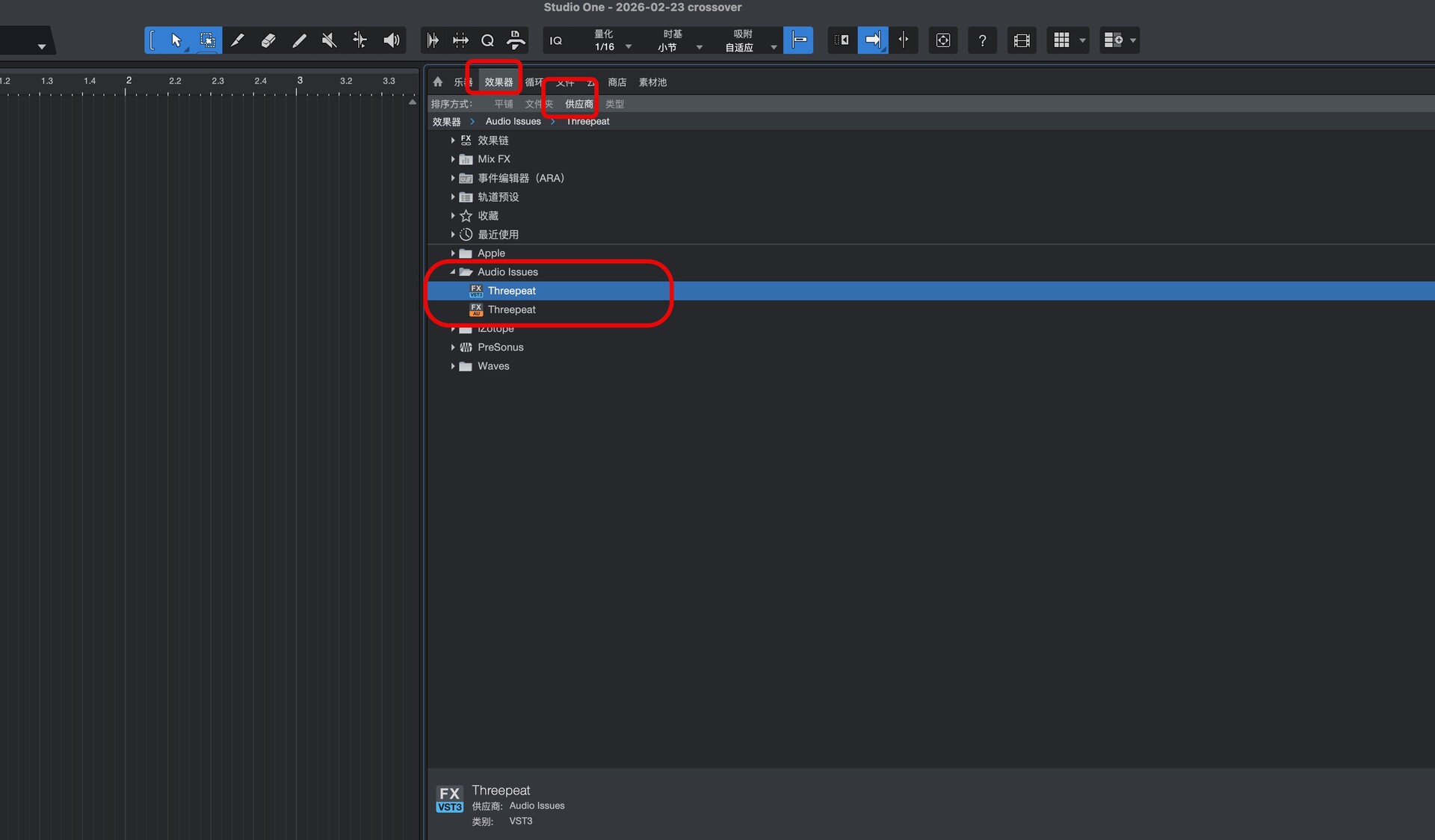Select the Mute tool
Screen dimensions: 1435x840
coord(329,40)
